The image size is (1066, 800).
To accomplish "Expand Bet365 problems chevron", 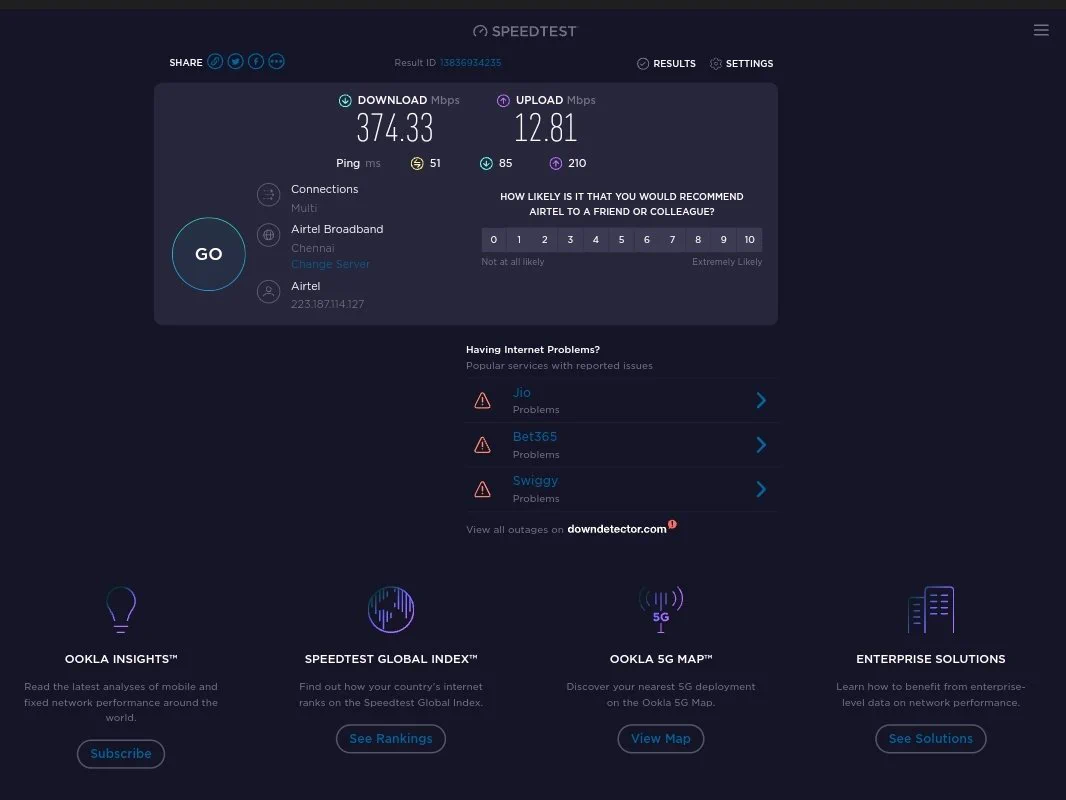I will [x=761, y=445].
